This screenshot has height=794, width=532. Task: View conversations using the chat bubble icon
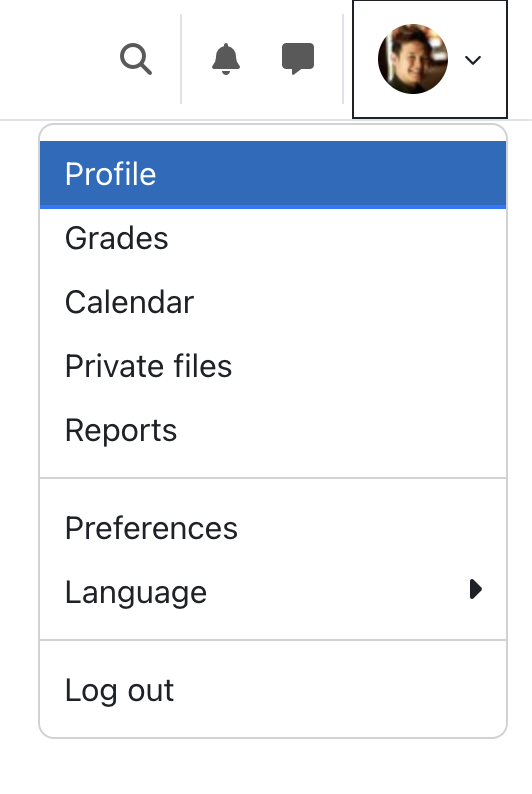pyautogui.click(x=298, y=59)
